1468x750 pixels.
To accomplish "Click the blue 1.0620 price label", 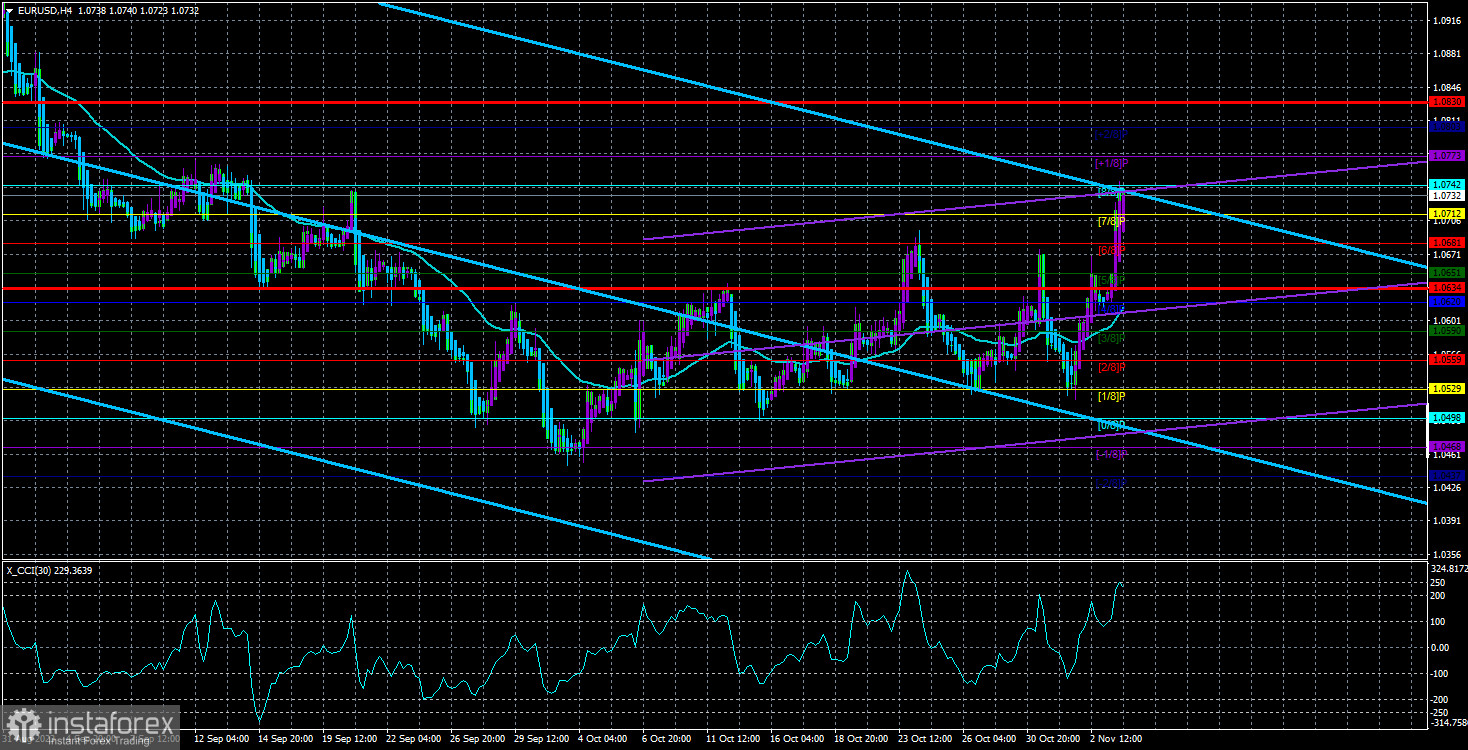I will click(1447, 301).
